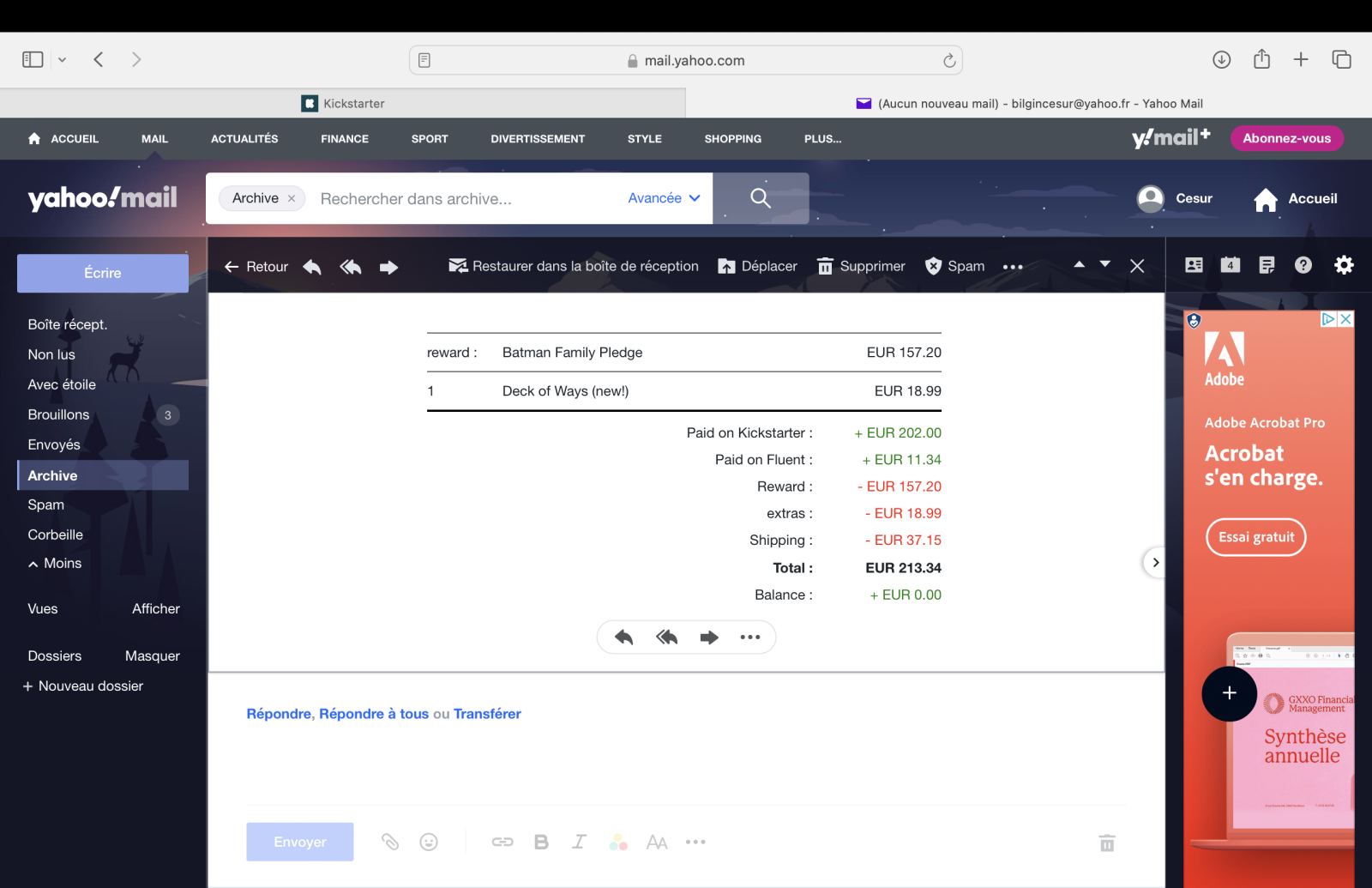
Task: Click the Écrire compose button
Action: [103, 273]
